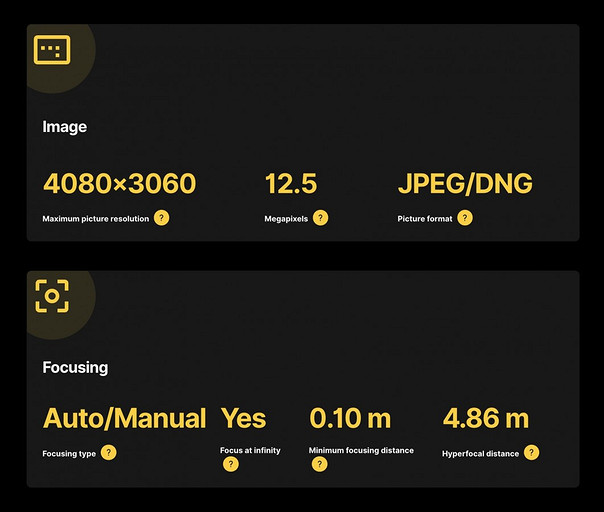Click the Image section heading
This screenshot has width=604, height=512.
coord(64,127)
